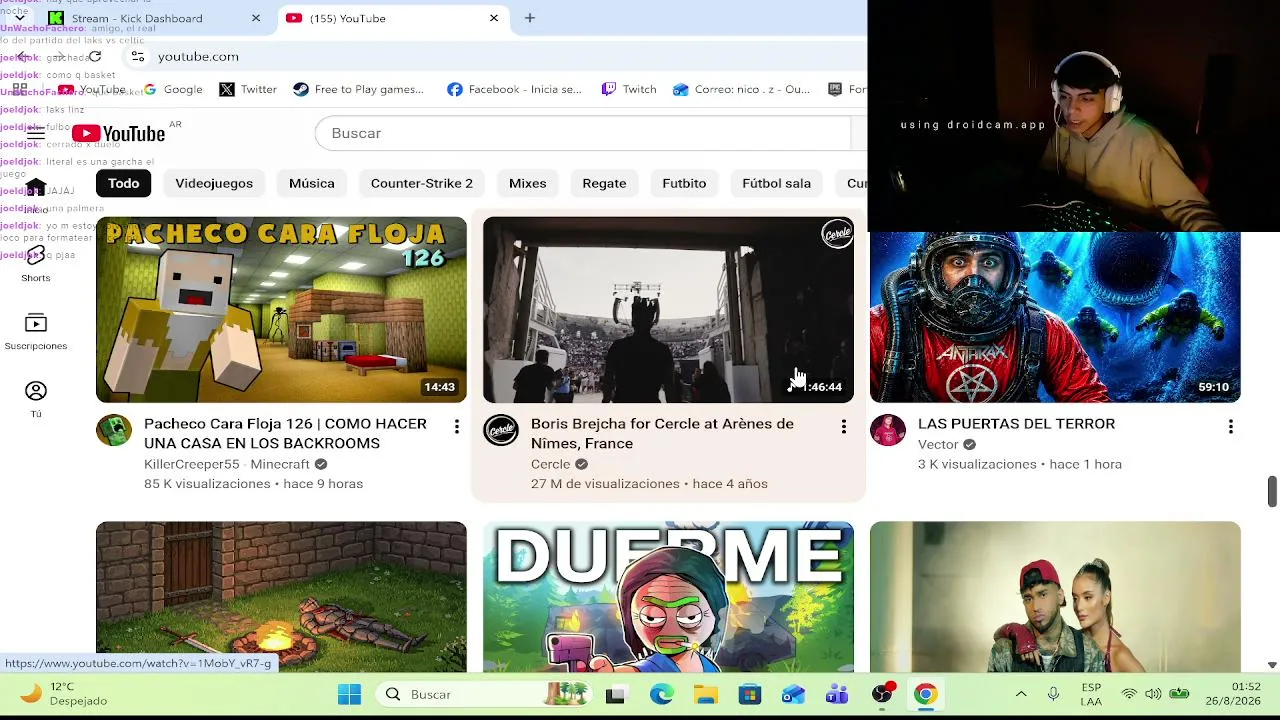Viewport: 1280px width, 720px height.
Task: Filter by the Videojuegos chip
Action: tap(214, 183)
